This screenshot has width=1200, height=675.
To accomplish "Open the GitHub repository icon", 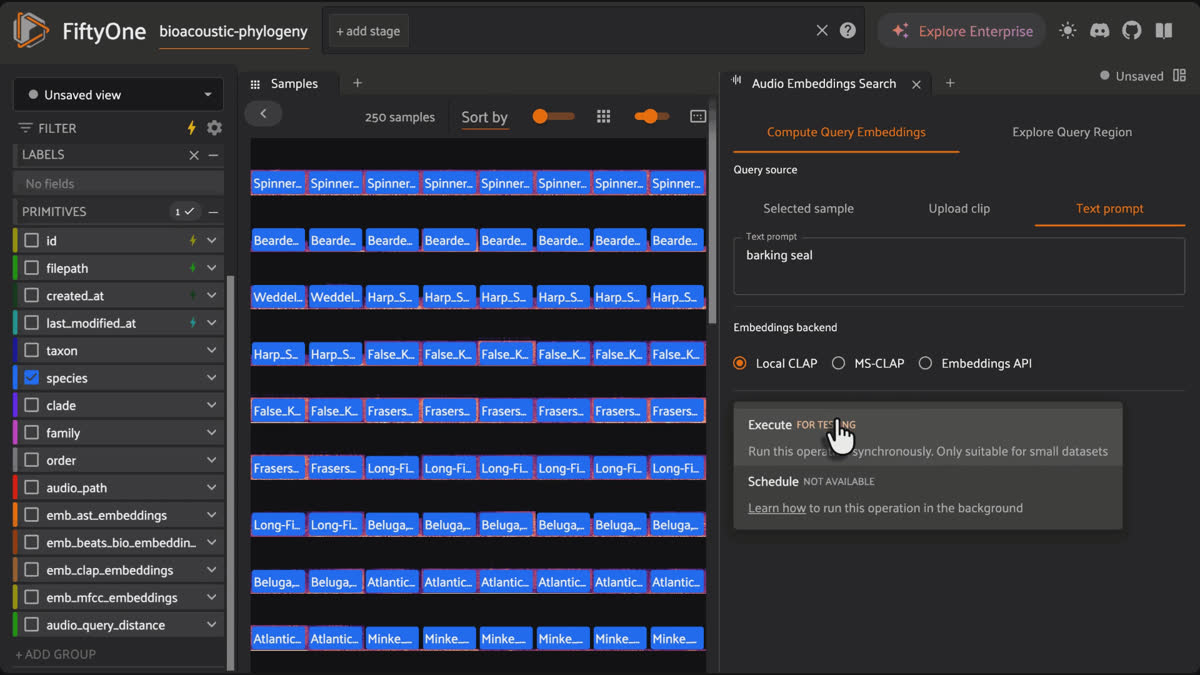I will coord(1131,31).
